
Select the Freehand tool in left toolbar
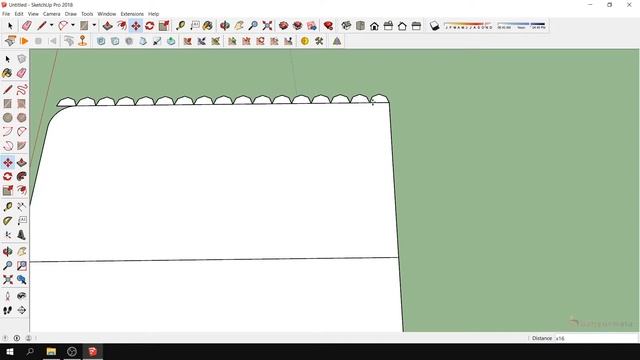[x=22, y=89]
